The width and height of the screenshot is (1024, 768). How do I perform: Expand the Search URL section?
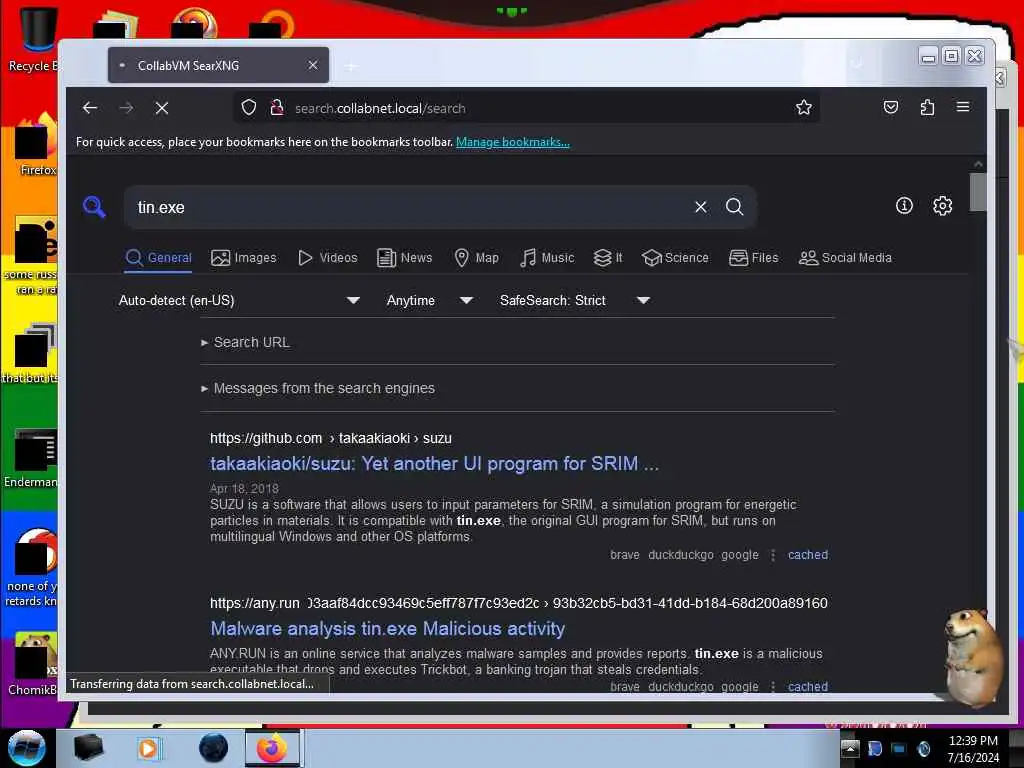tap(246, 342)
